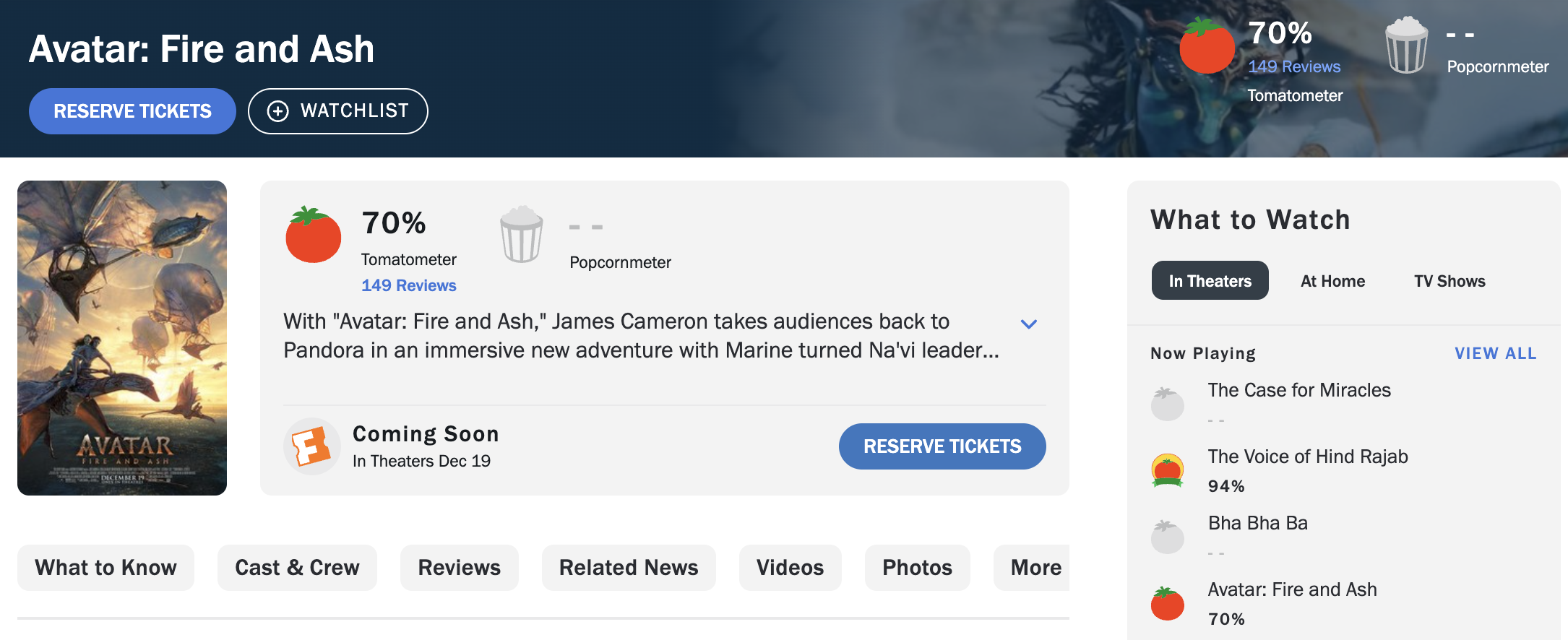Image resolution: width=1568 pixels, height=640 pixels.
Task: Click View All for Now Playing
Action: pos(1495,353)
